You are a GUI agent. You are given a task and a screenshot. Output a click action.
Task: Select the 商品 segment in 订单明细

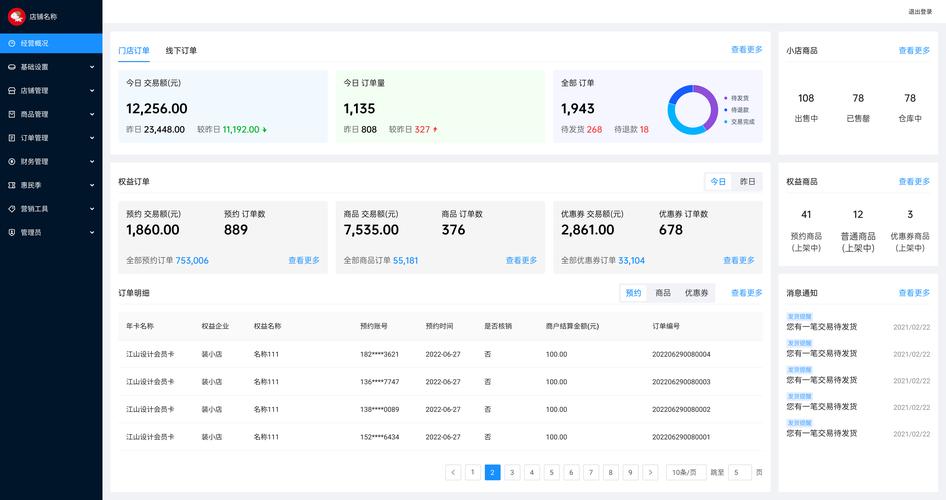point(663,293)
